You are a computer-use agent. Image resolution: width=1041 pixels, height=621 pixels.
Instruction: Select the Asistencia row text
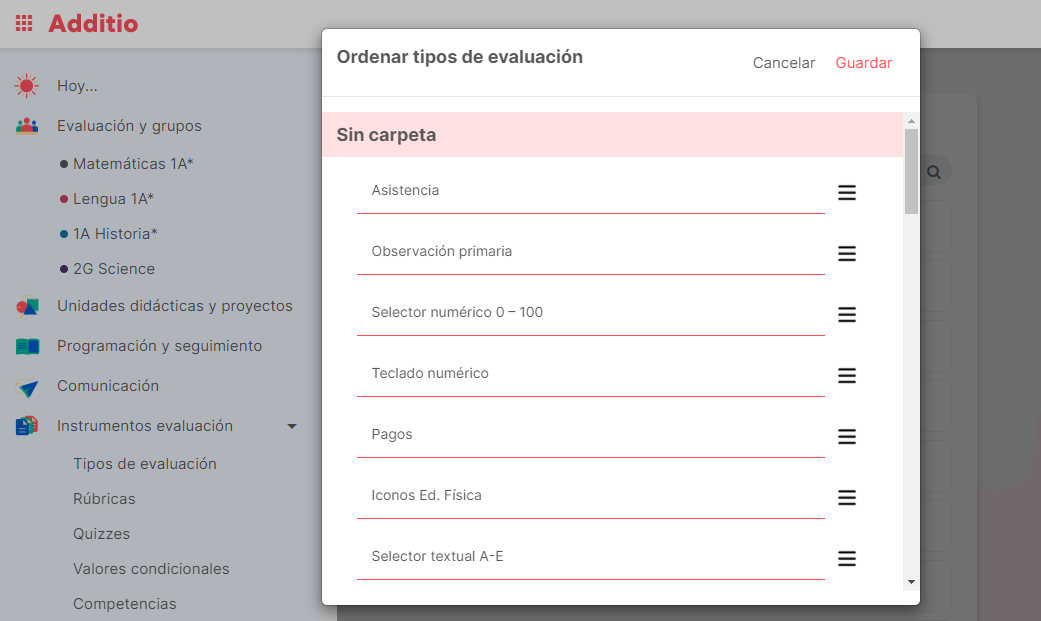(x=405, y=190)
